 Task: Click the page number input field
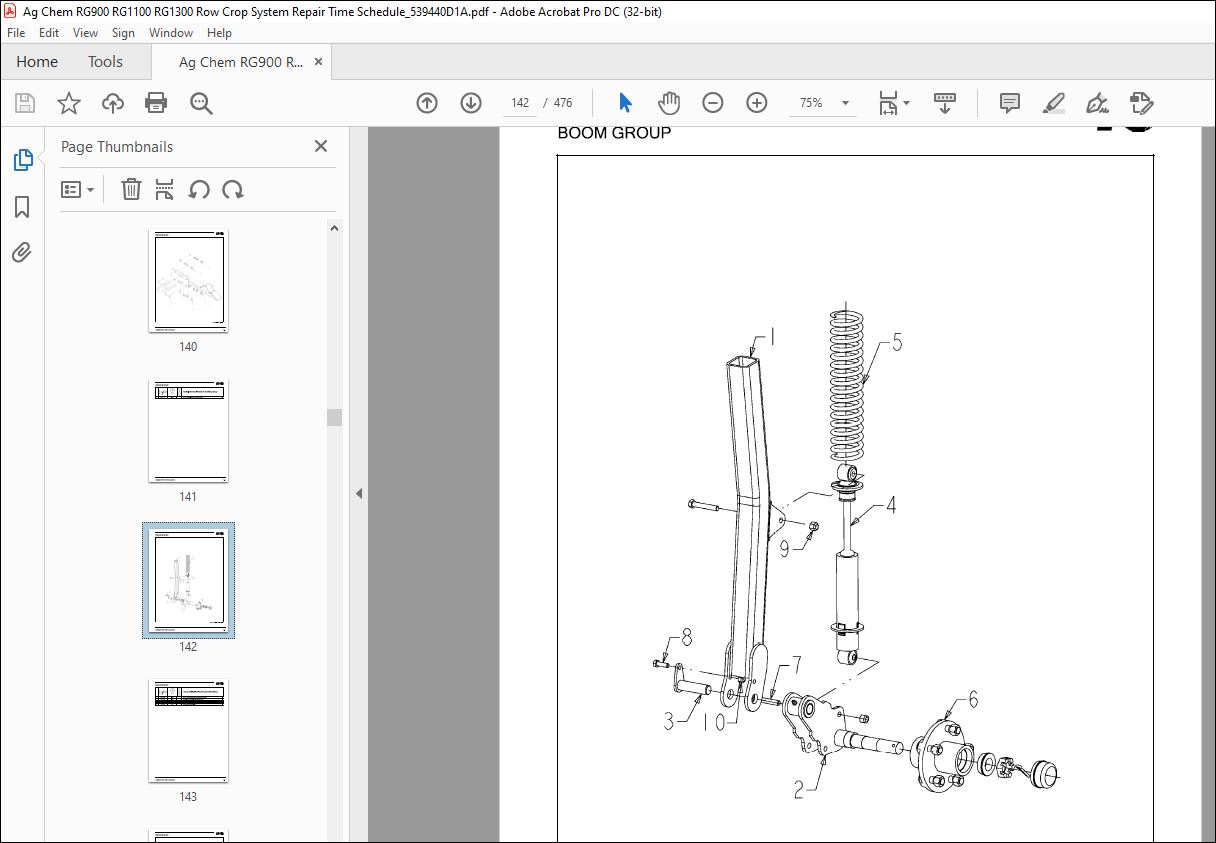pos(520,103)
